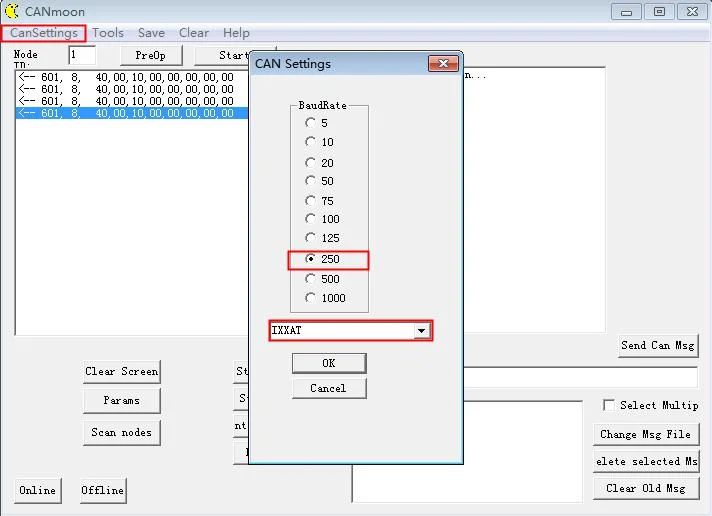Expand the IXXAT interface dropdown
Screen dimensions: 712x516
coord(421,330)
